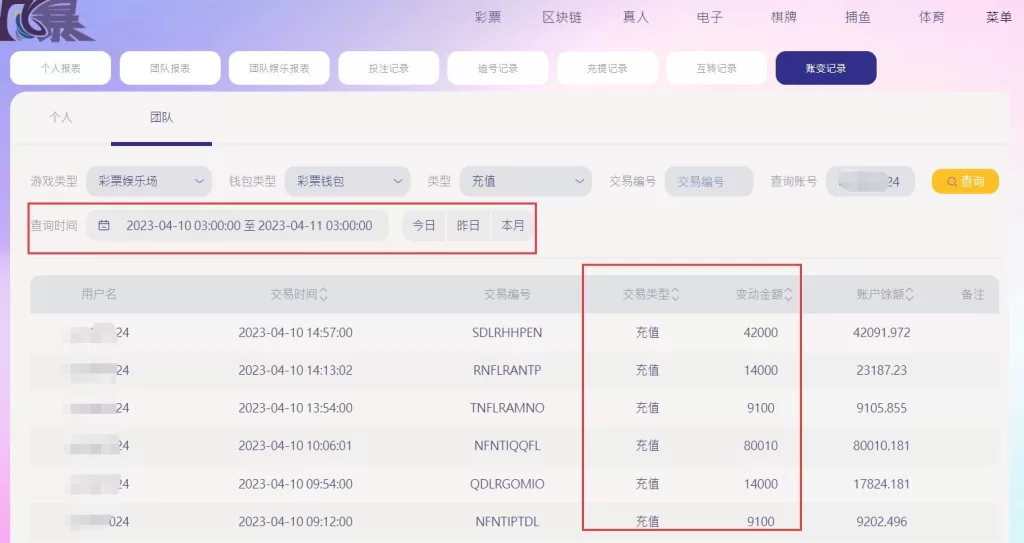Click the 本月 quick date button
The image size is (1024, 543).
(x=513, y=225)
